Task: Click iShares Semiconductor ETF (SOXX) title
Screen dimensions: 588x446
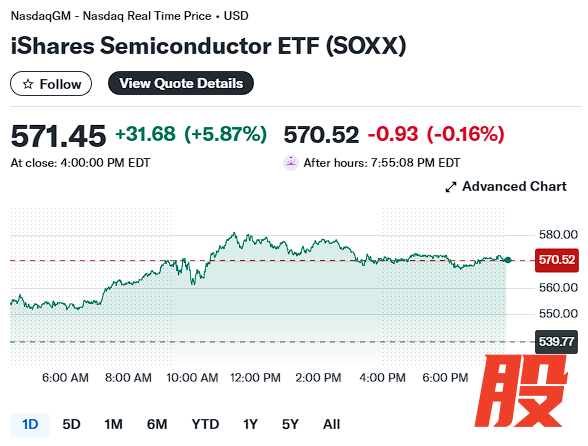Action: click(208, 46)
